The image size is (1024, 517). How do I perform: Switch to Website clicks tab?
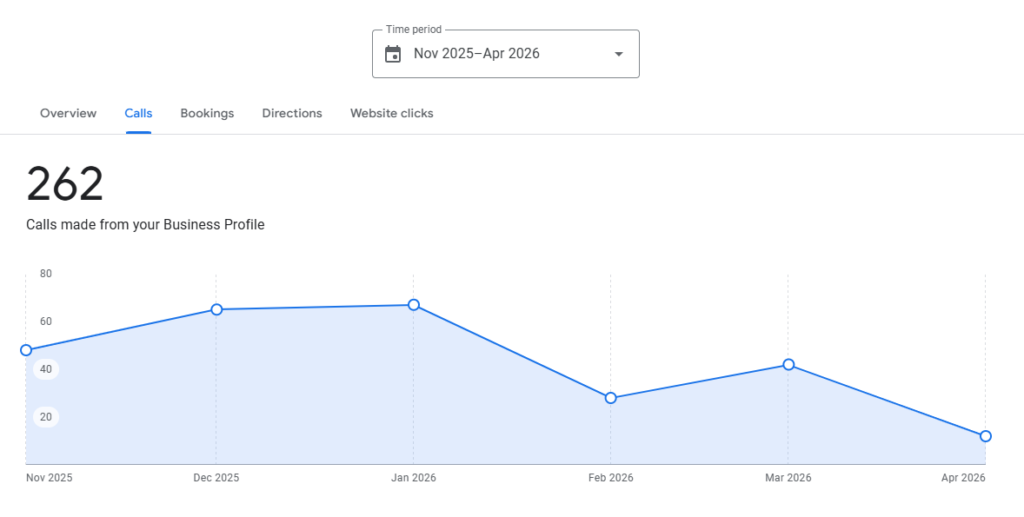391,113
